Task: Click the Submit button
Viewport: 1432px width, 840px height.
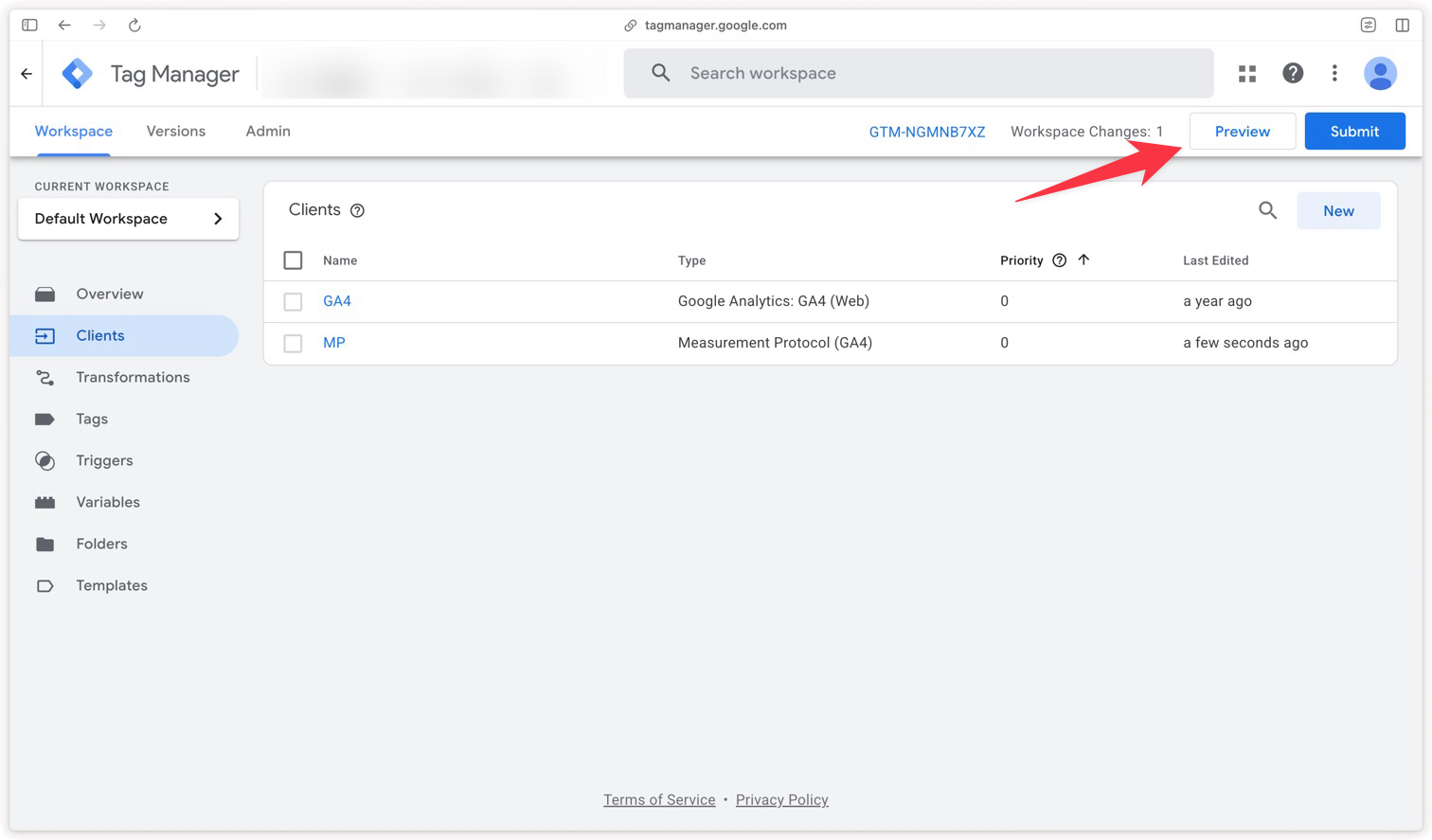Action: (x=1354, y=131)
